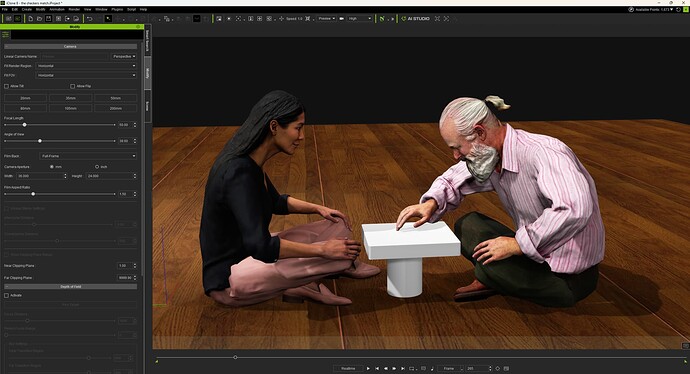The height and width of the screenshot is (374, 690).
Task: Click the refresh icon beside Available Points
Action: [x=678, y=9]
